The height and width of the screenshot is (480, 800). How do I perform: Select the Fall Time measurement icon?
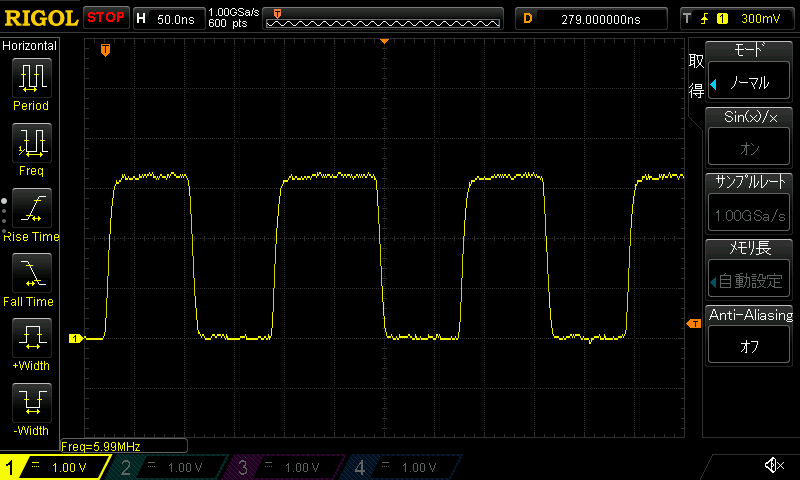(x=32, y=273)
